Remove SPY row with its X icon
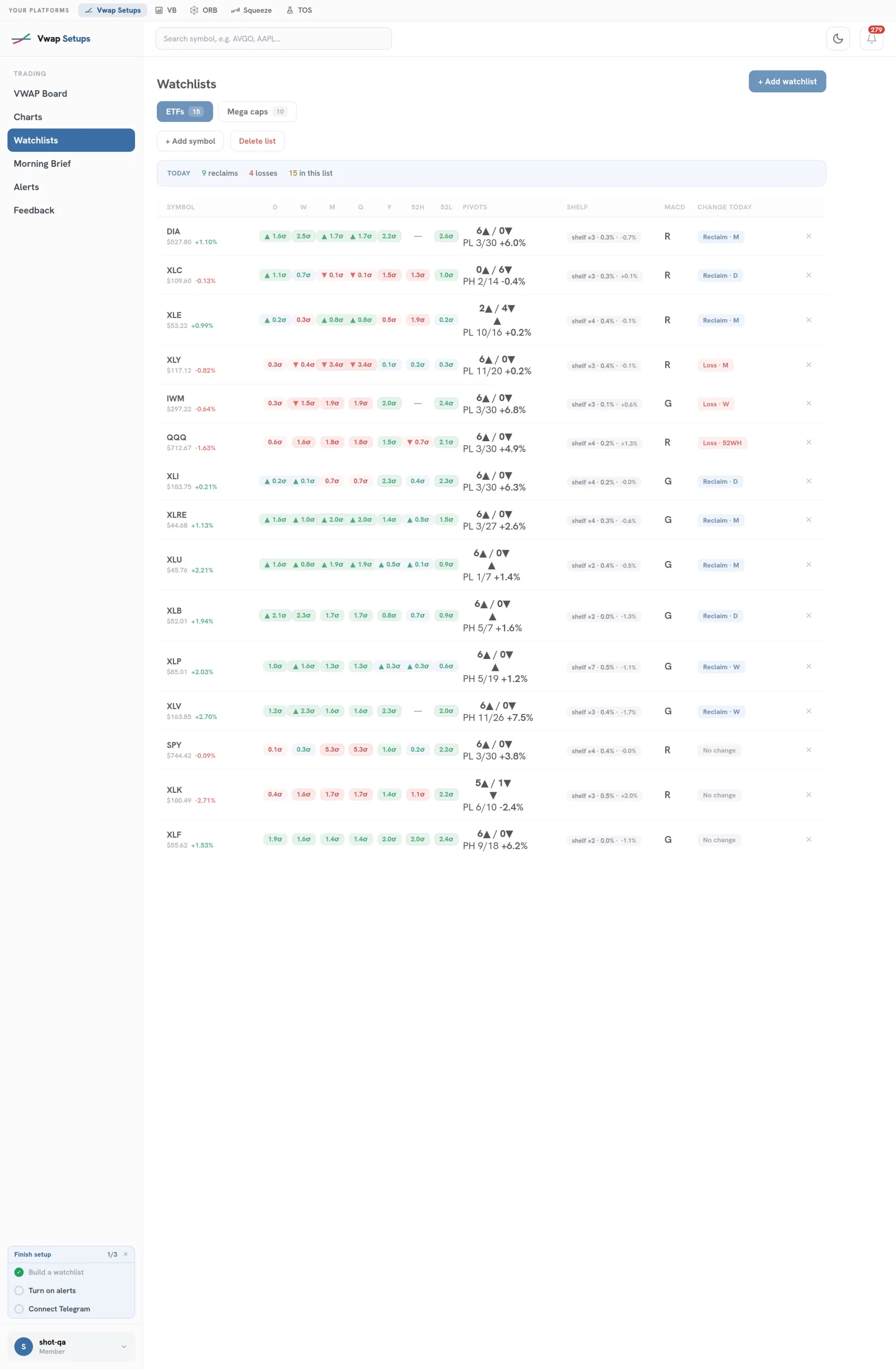Viewport: 896px width, 1369px height. point(809,750)
